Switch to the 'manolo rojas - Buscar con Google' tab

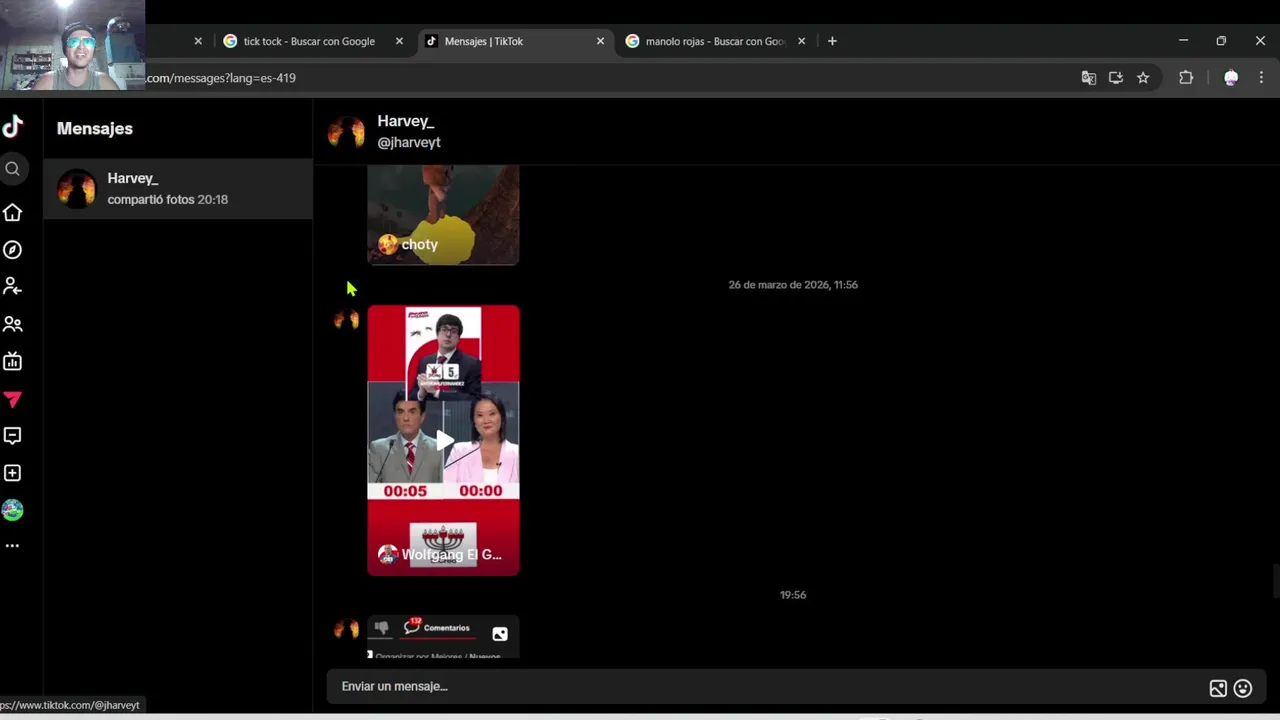715,41
